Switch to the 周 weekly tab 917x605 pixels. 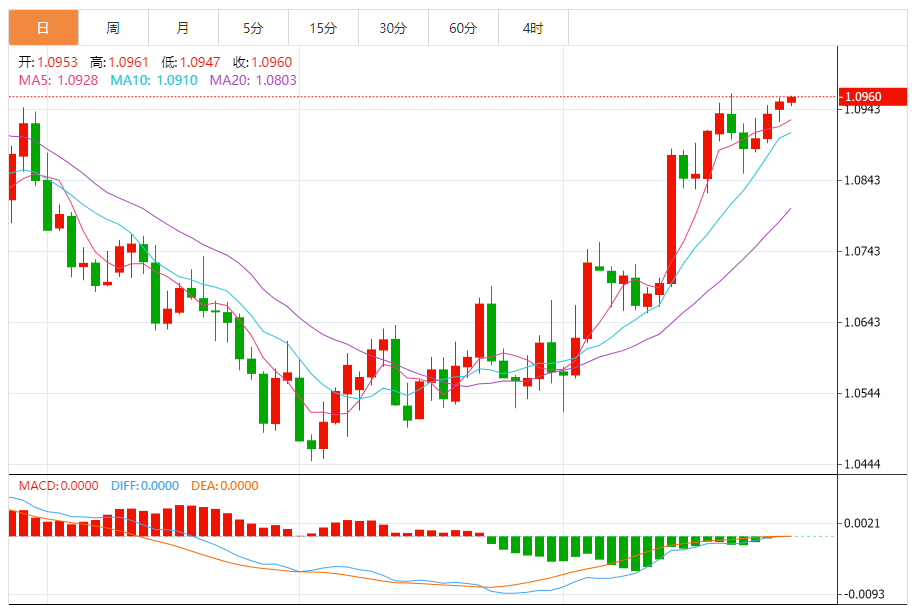click(x=113, y=27)
